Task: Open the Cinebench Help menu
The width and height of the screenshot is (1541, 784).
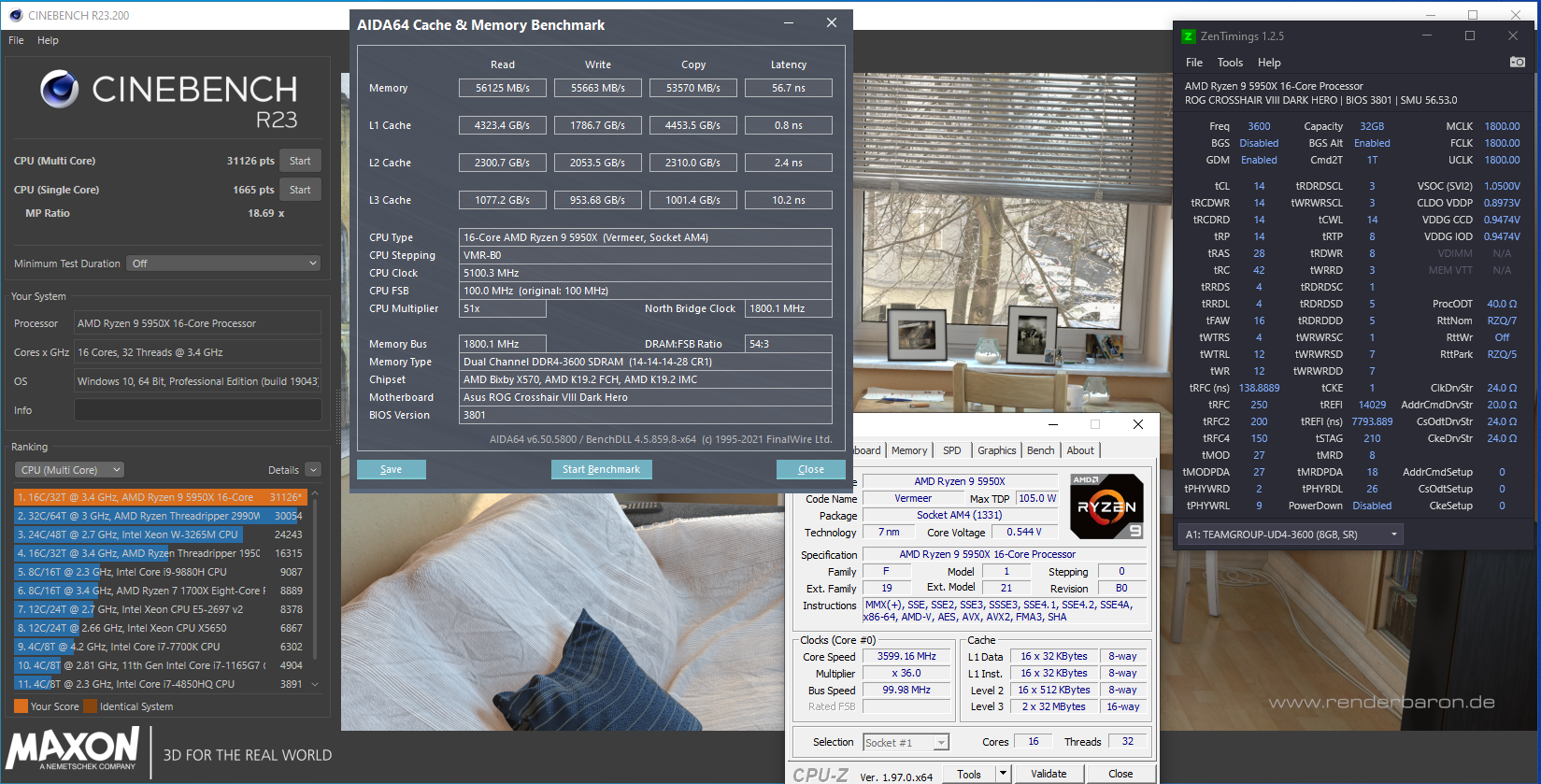Action: [48, 40]
